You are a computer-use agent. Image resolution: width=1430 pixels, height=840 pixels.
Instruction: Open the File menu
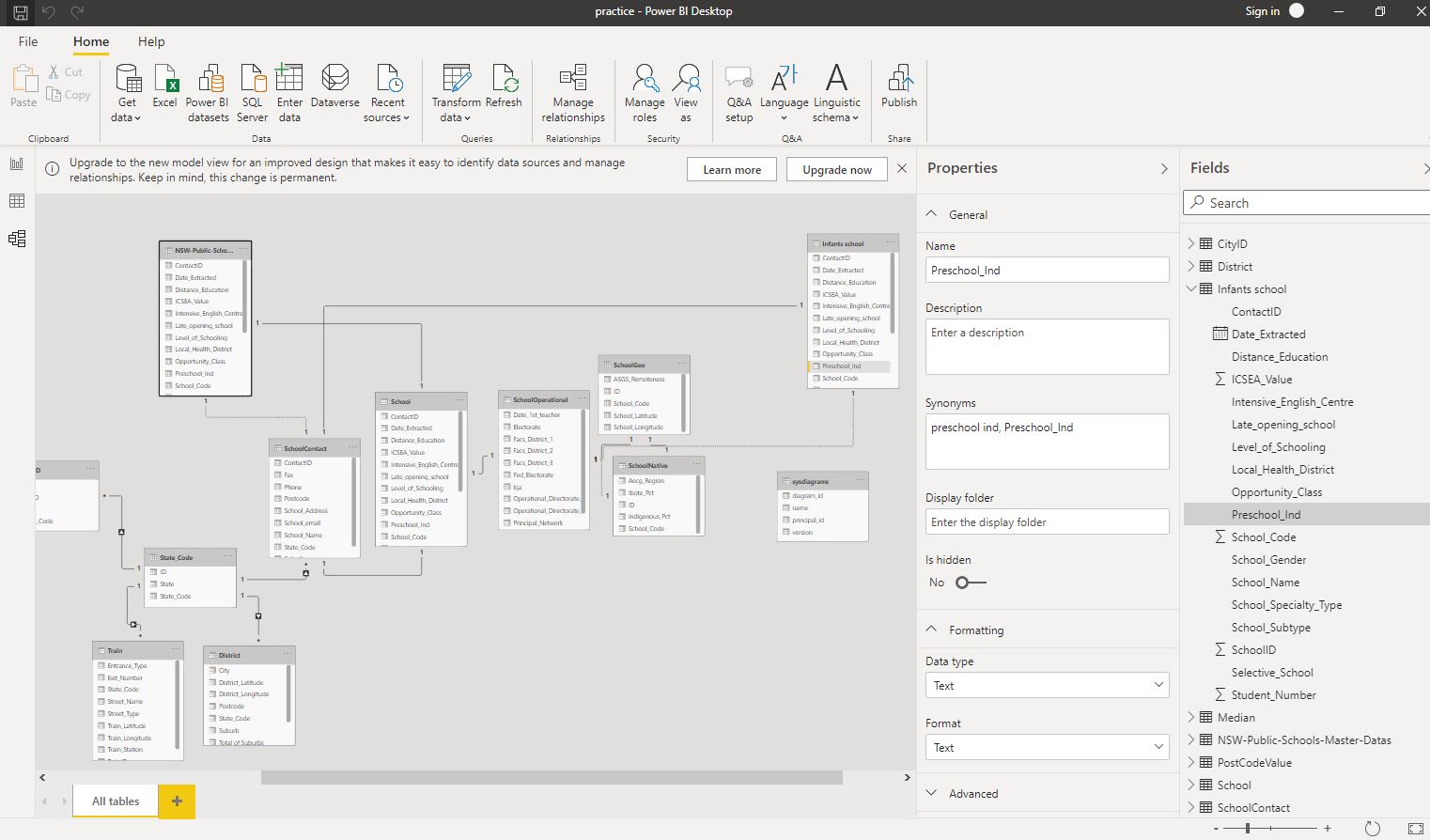pos(28,41)
